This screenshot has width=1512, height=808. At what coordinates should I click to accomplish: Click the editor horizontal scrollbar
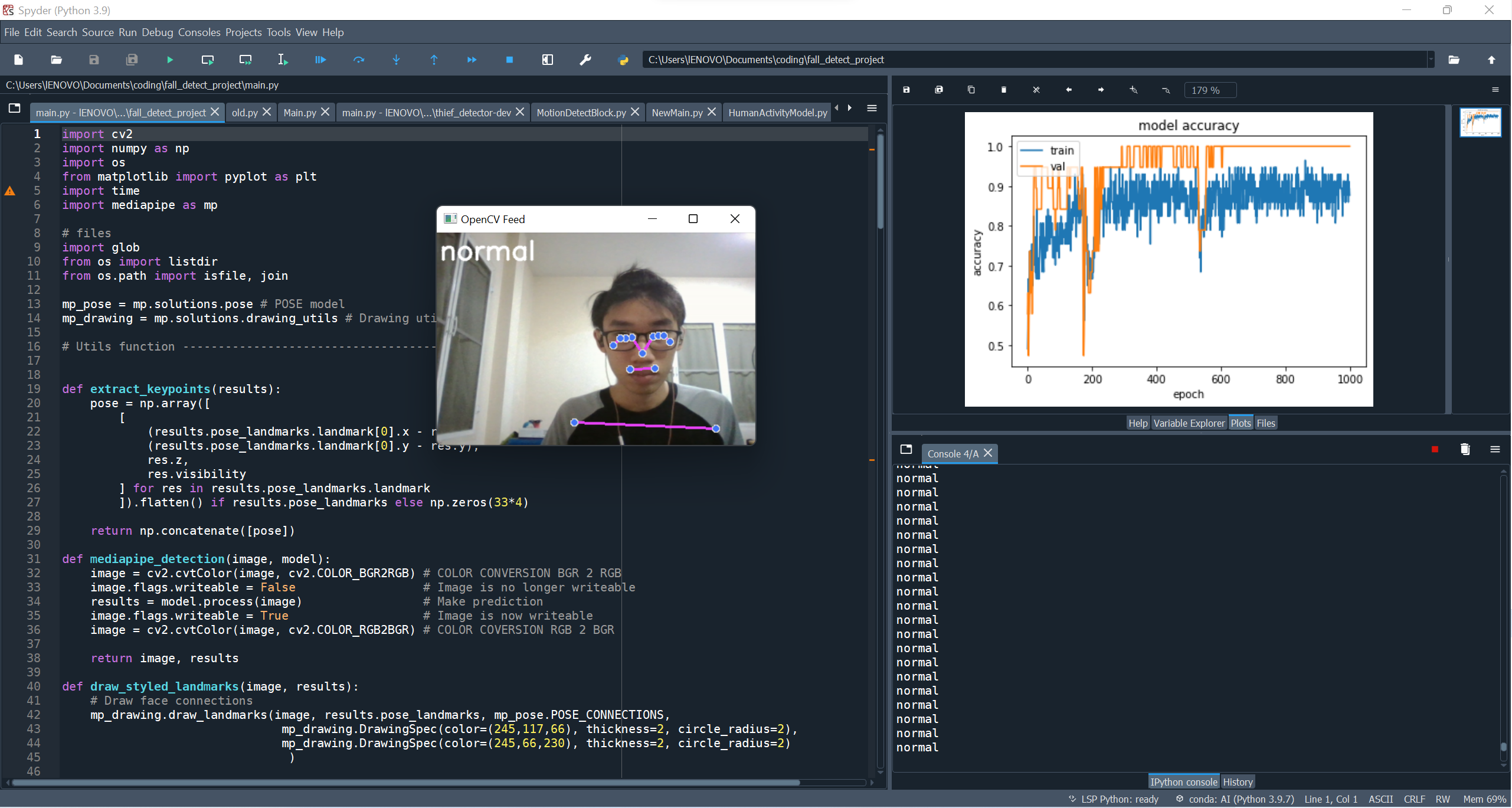[405, 783]
